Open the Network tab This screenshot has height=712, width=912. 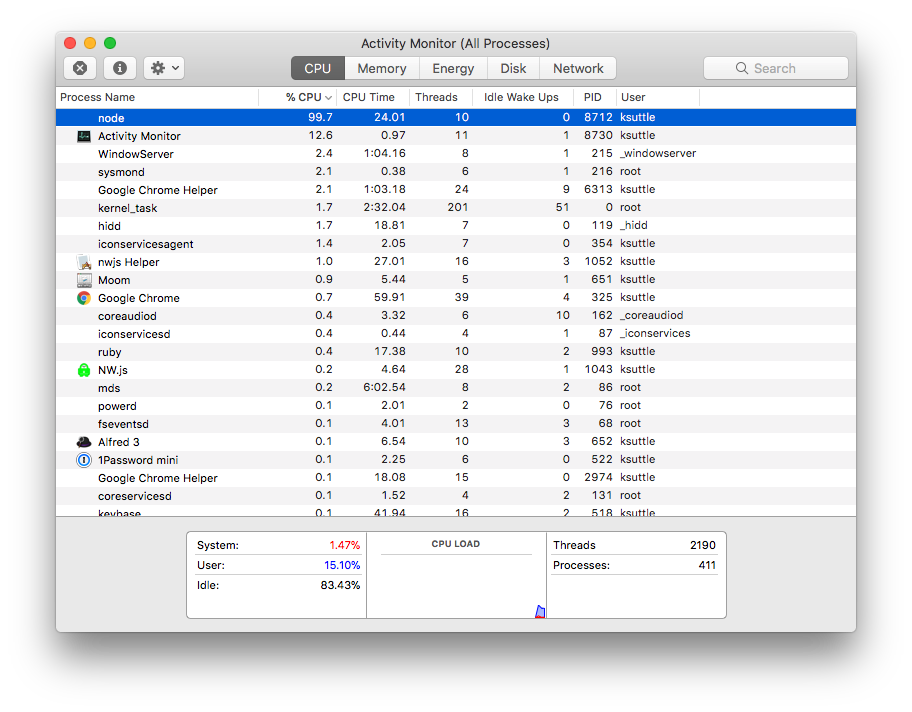(578, 68)
